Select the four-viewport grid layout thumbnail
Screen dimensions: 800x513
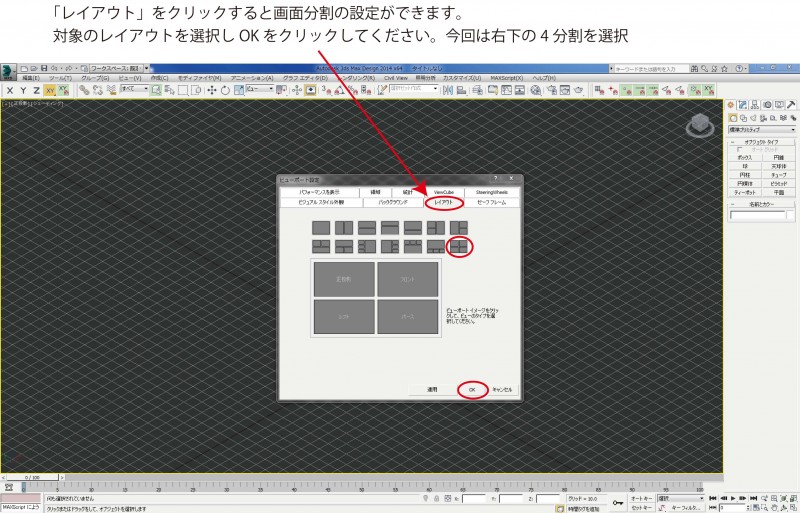pos(459,245)
